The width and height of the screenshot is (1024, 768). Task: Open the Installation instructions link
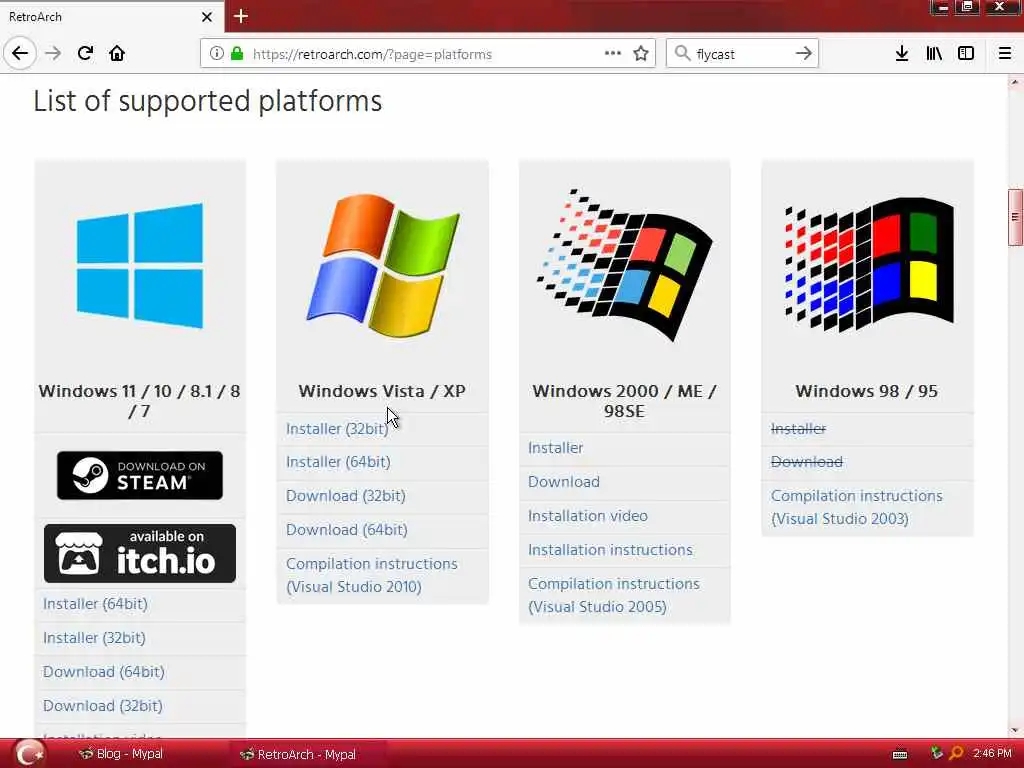(x=610, y=550)
